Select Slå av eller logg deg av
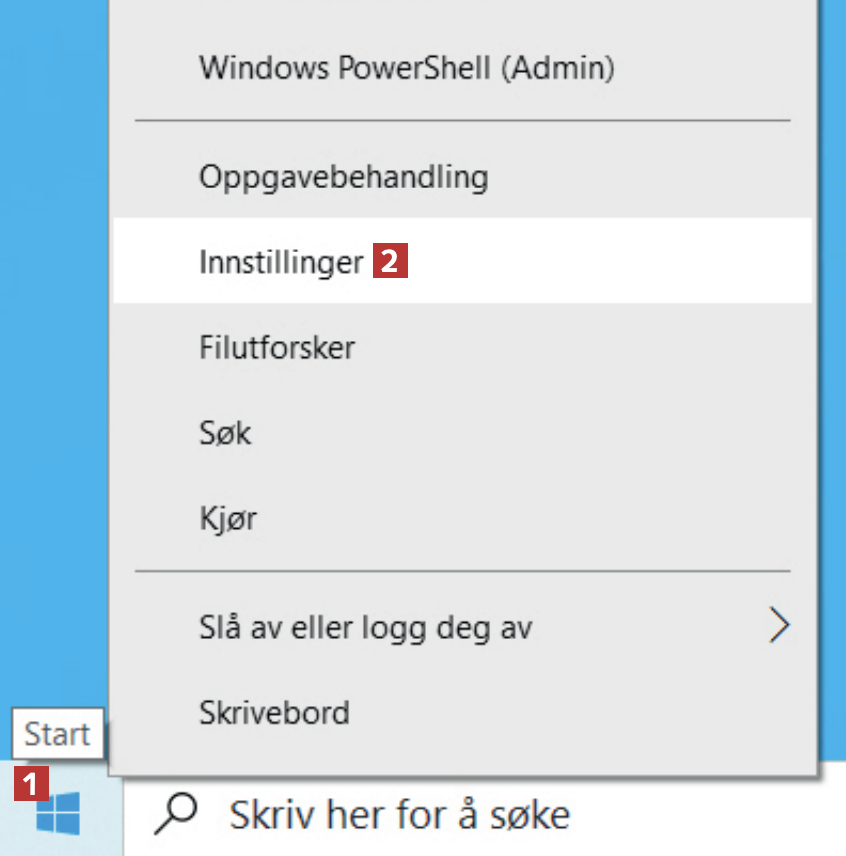 coord(365,628)
